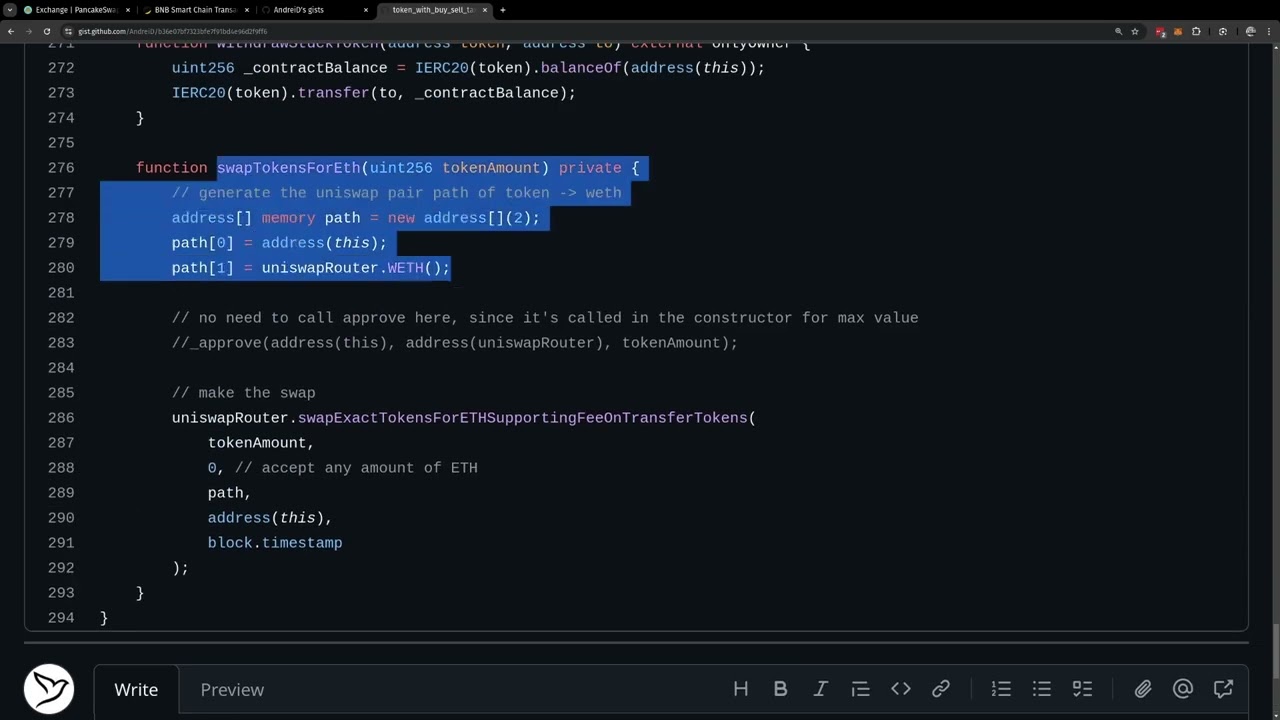This screenshot has height=720, width=1280.
Task: Click line number 276
Action: click(x=61, y=168)
